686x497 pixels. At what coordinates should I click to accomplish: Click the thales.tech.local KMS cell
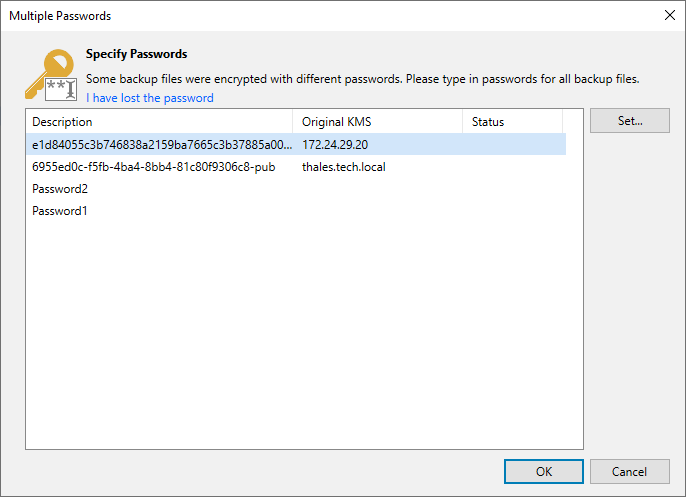coord(344,167)
